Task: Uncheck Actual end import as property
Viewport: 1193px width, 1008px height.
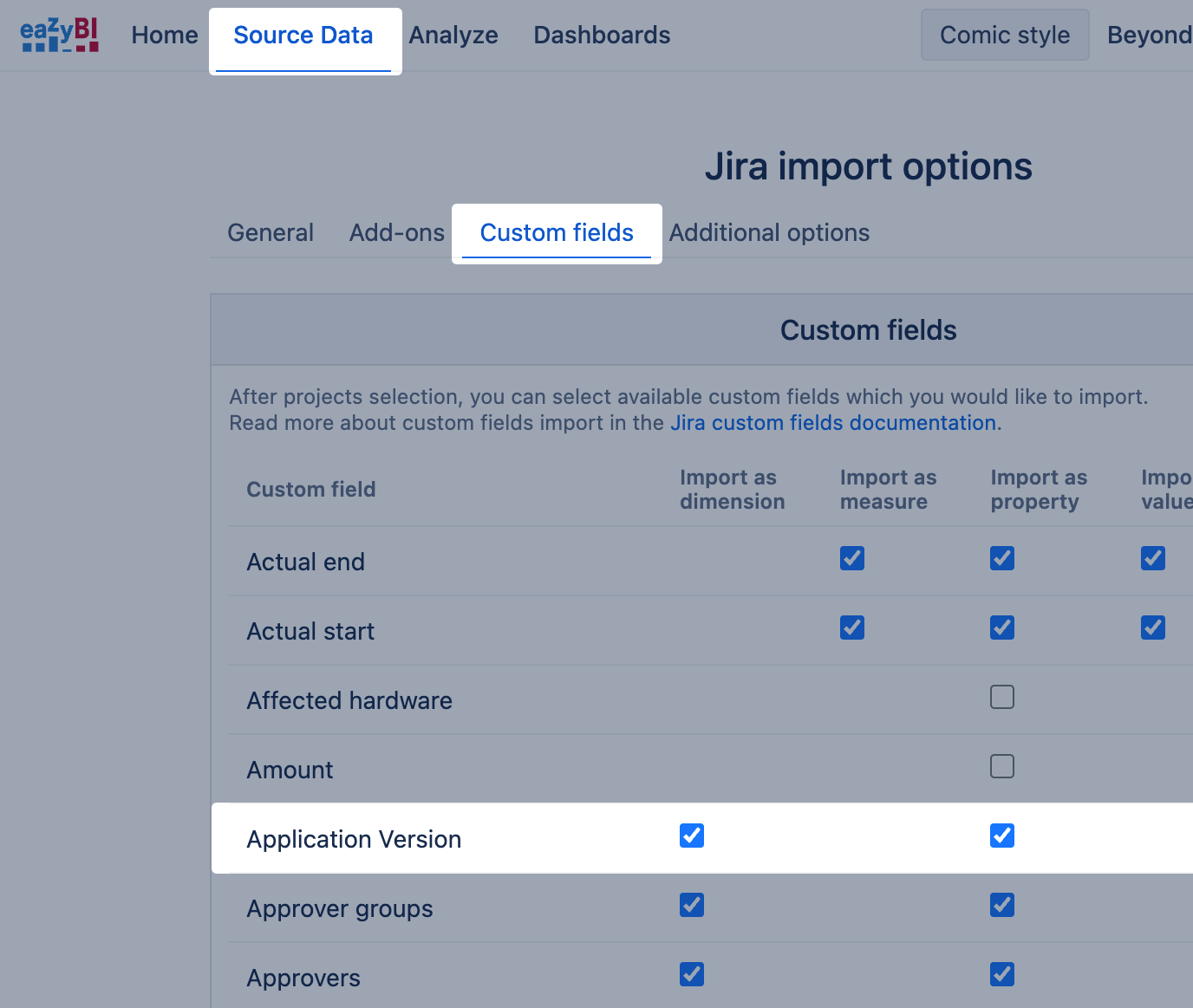Action: pyautogui.click(x=1002, y=559)
